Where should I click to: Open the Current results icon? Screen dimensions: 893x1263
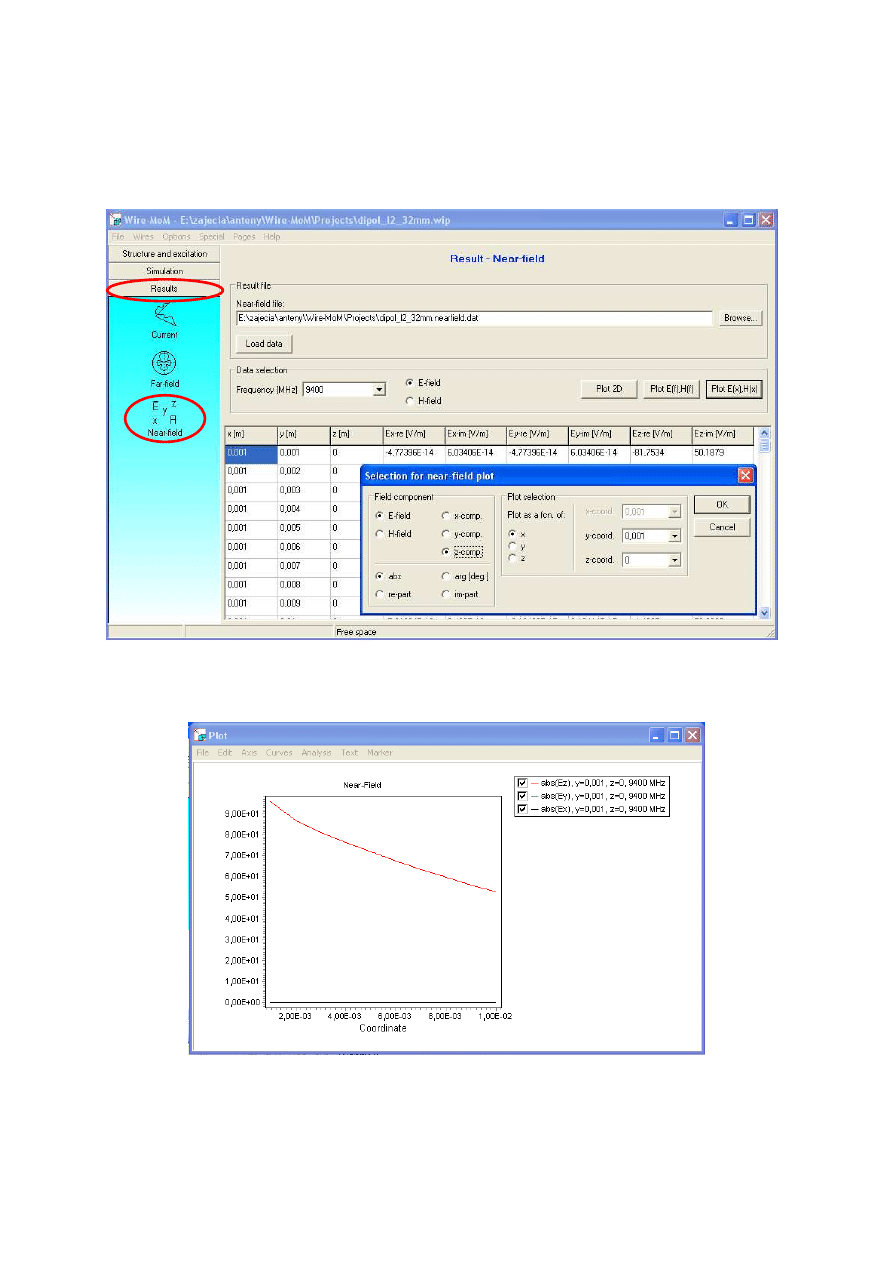coord(164,318)
